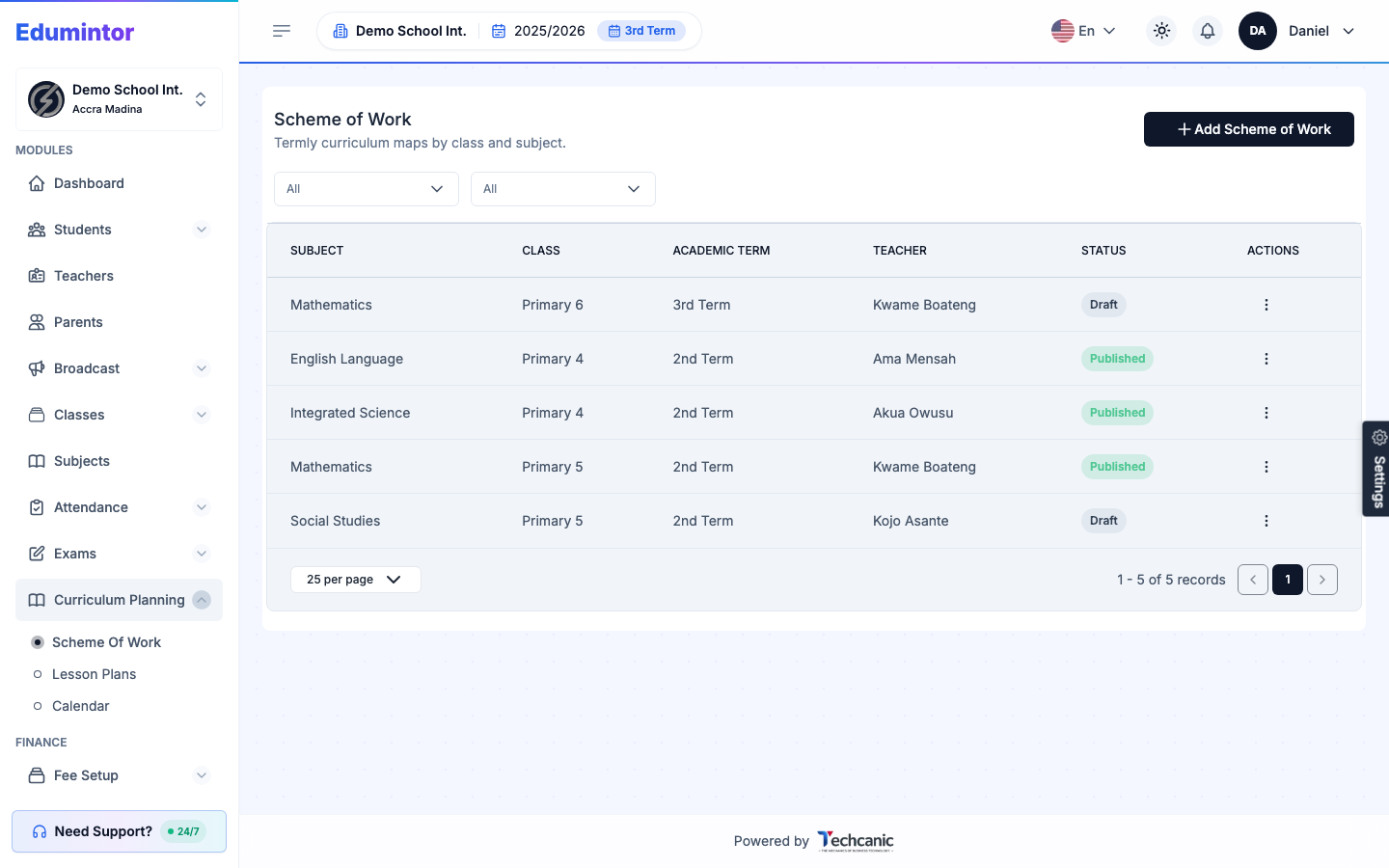Switch school using Demo School selector
The width and height of the screenshot is (1389, 868).
coord(119,99)
